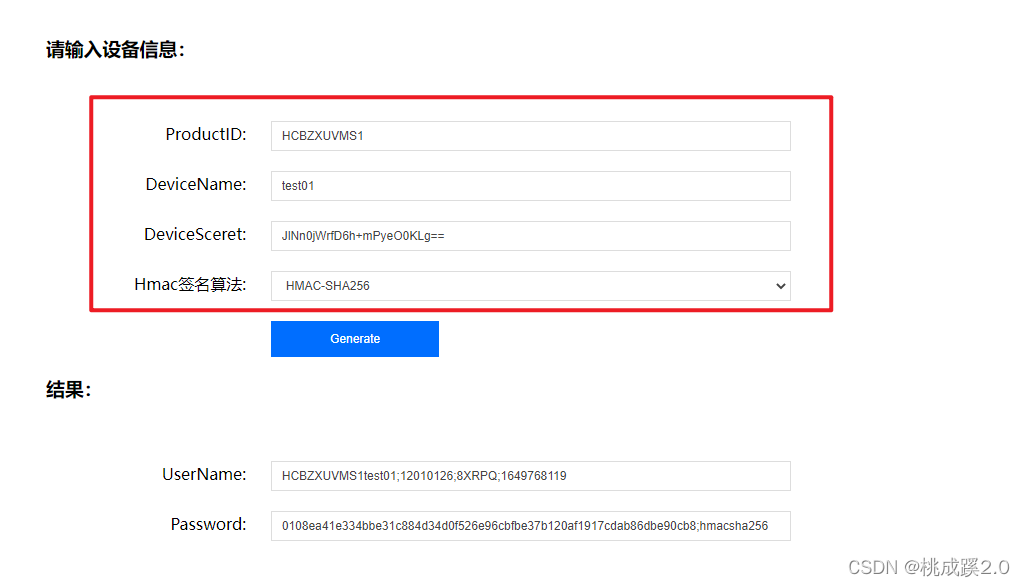This screenshot has width=1025, height=587.
Task: Open the Hmac签名算法 dropdown
Action: tap(530, 286)
